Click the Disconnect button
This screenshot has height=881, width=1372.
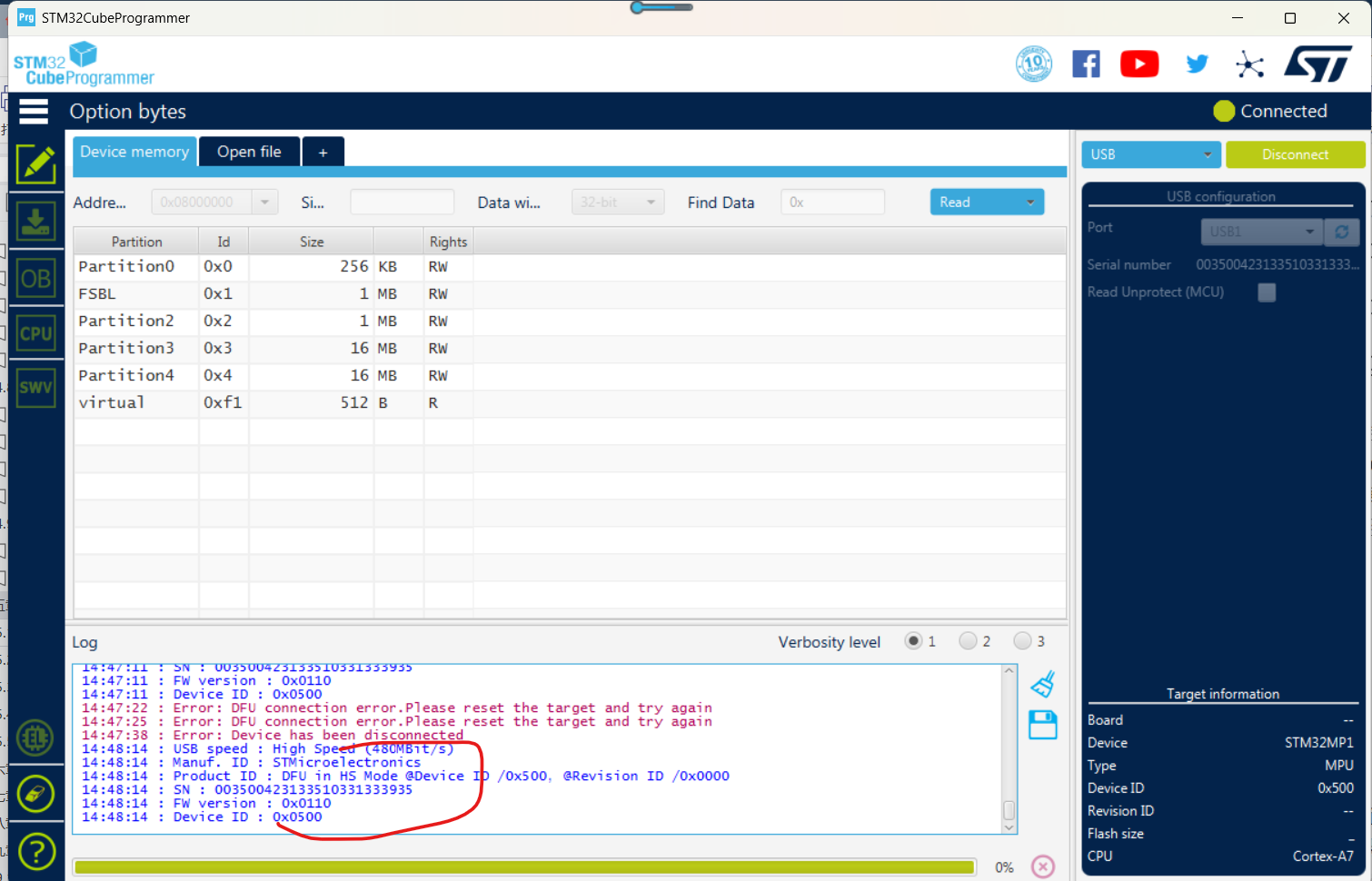coord(1295,154)
